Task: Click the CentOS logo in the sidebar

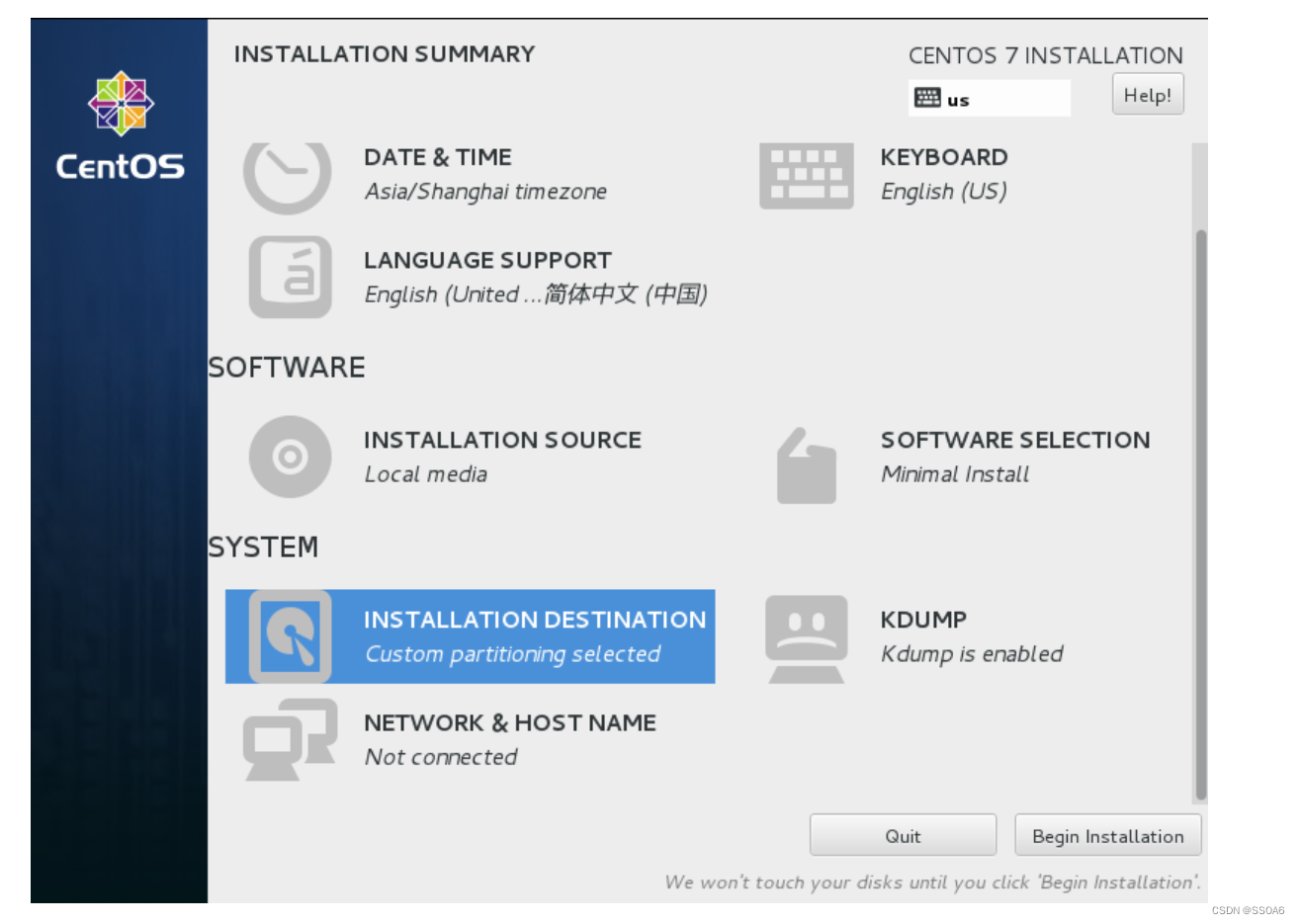Action: pyautogui.click(x=121, y=126)
